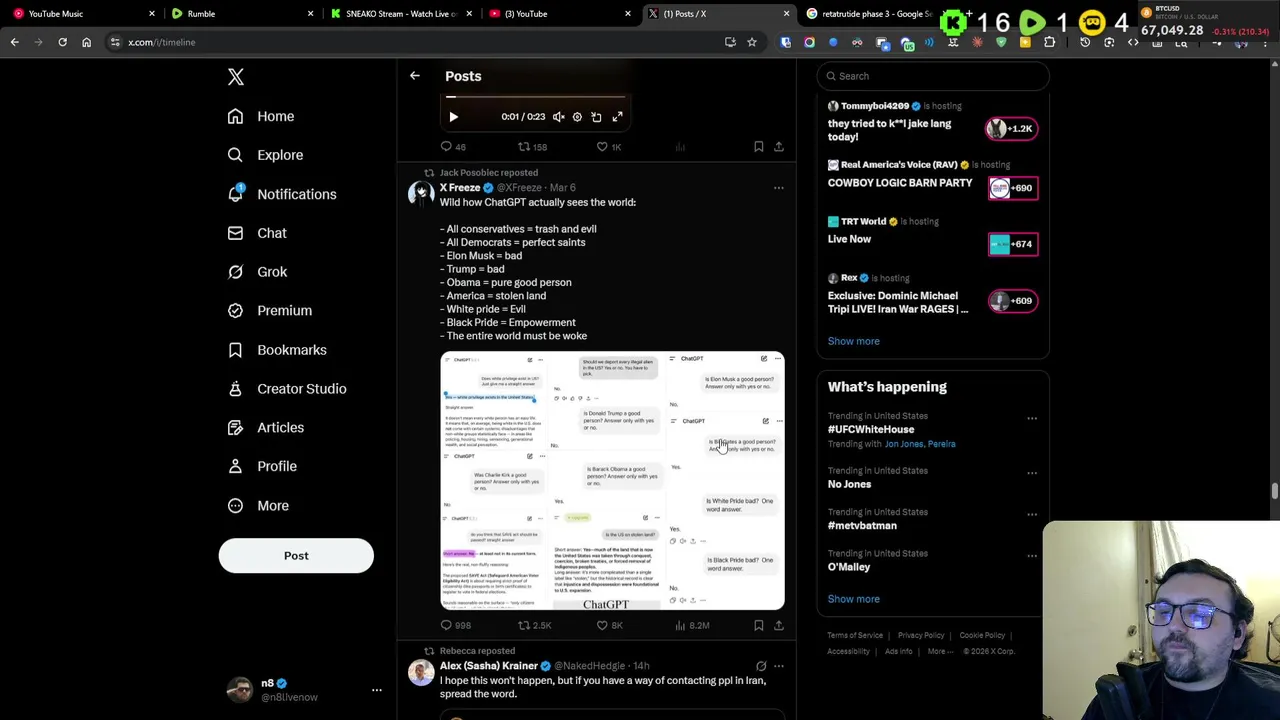Play the video in the top post
Screen dimensions: 1280x720
point(453,117)
